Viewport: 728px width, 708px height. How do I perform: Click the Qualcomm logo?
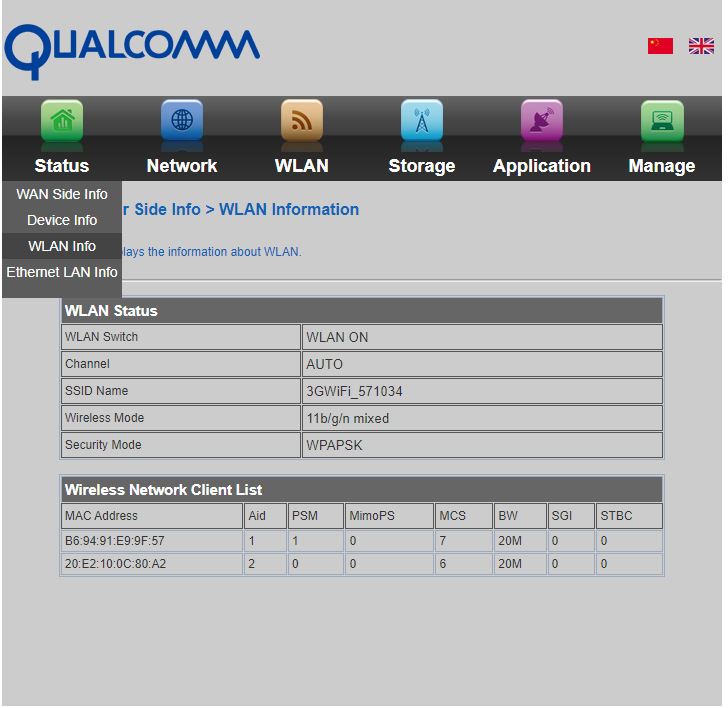[131, 48]
